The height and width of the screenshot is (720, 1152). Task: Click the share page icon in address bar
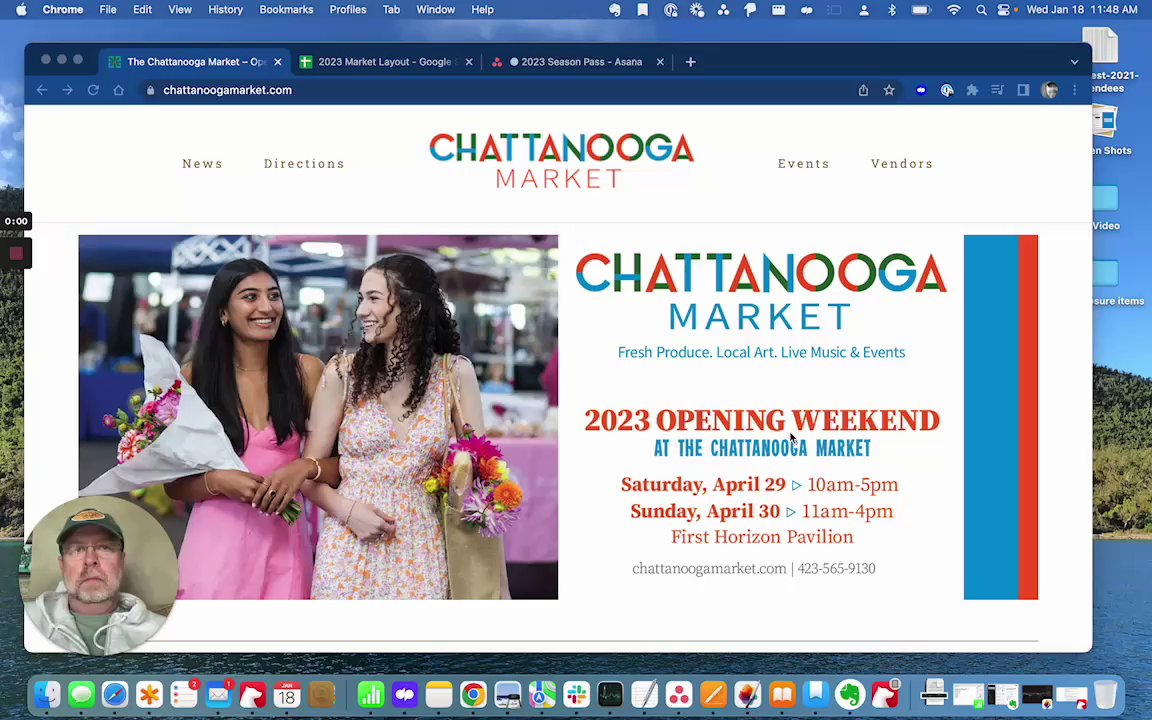863,90
